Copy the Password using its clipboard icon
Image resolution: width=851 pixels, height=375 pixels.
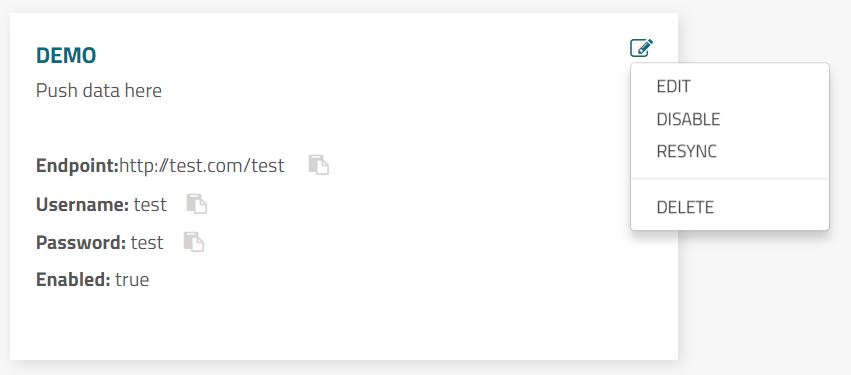pyautogui.click(x=194, y=241)
